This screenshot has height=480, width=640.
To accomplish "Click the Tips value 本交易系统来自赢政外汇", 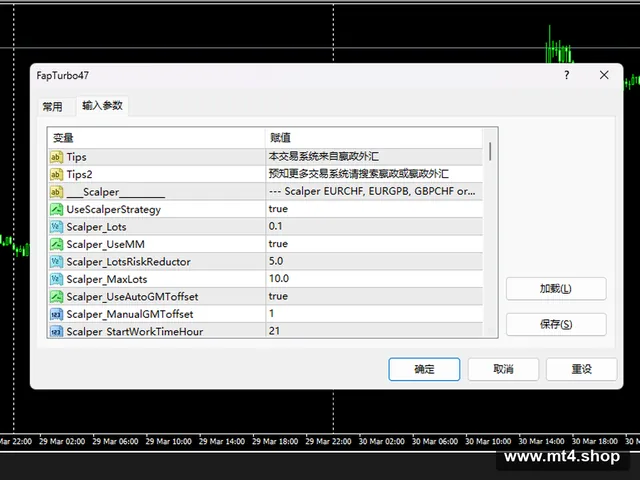I will click(x=323, y=156).
